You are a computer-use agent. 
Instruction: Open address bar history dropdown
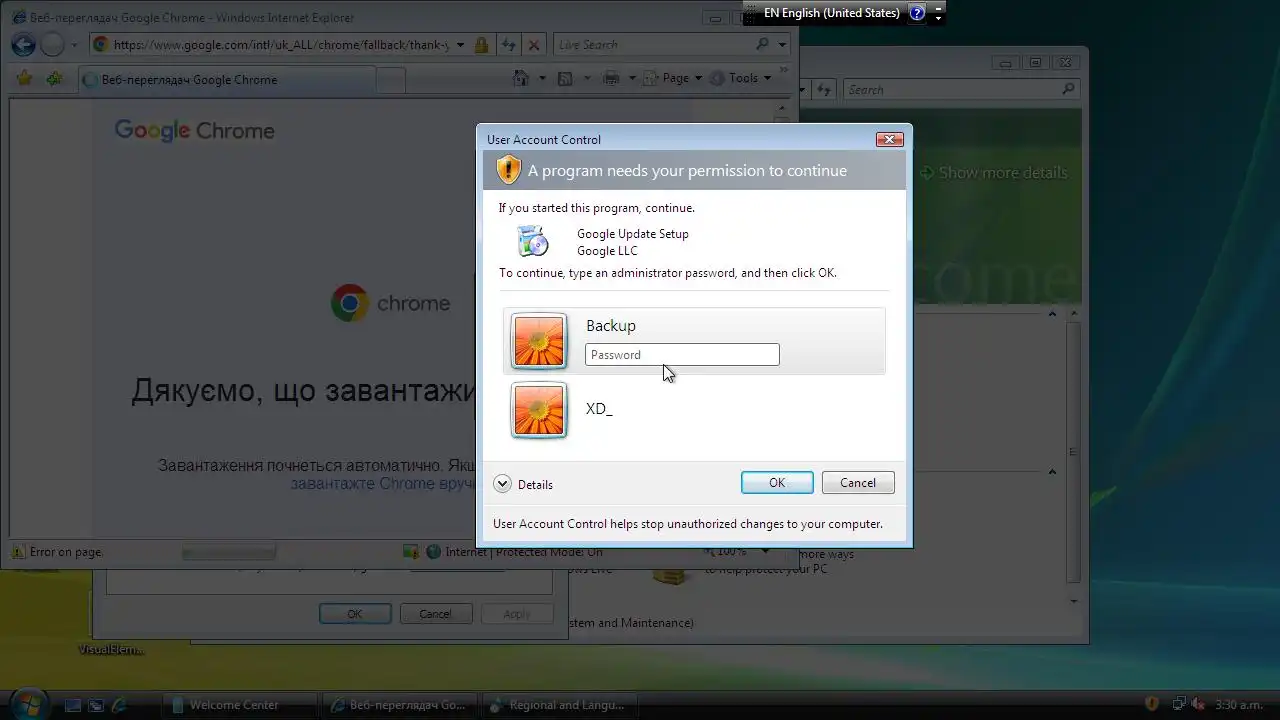pos(462,45)
